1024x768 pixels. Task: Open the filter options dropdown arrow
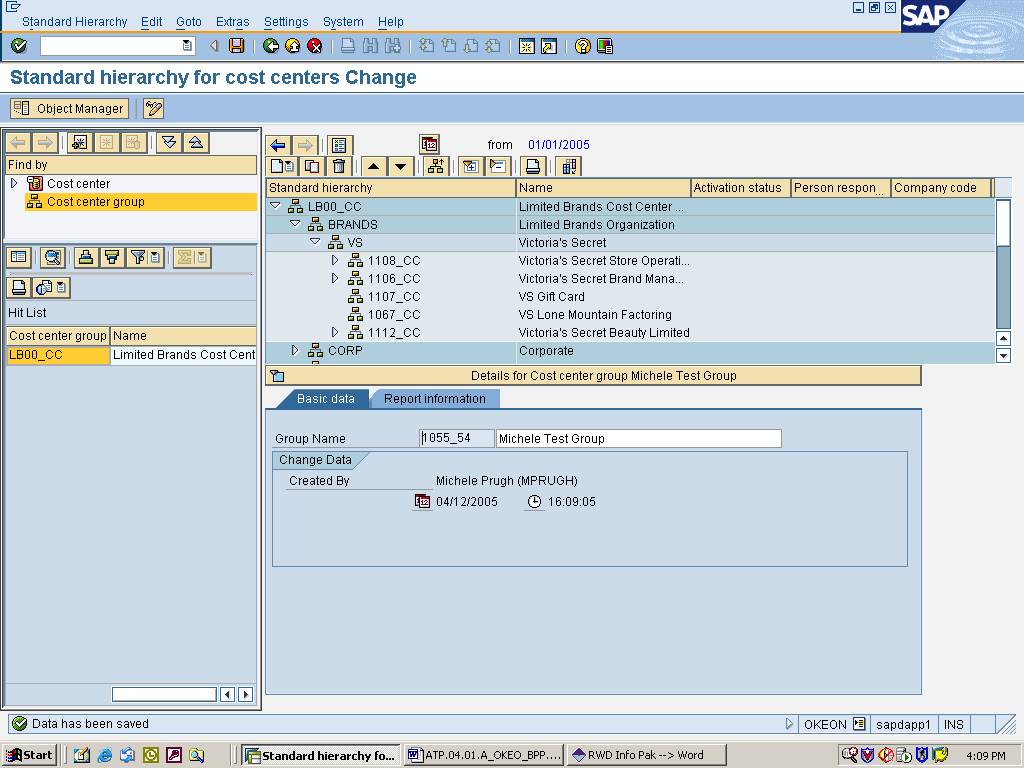point(155,257)
